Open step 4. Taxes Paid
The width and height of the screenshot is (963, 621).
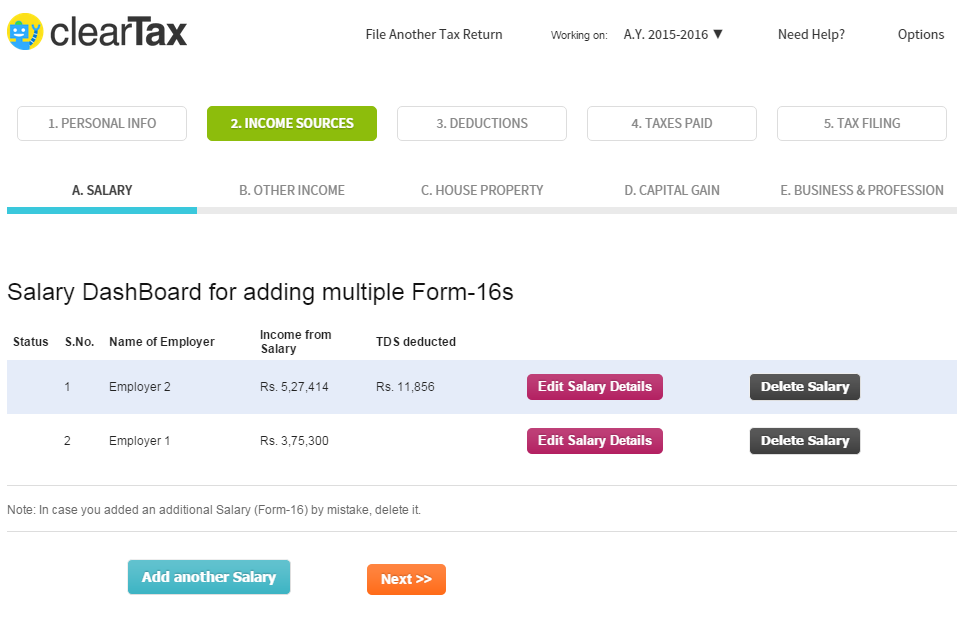pos(672,123)
